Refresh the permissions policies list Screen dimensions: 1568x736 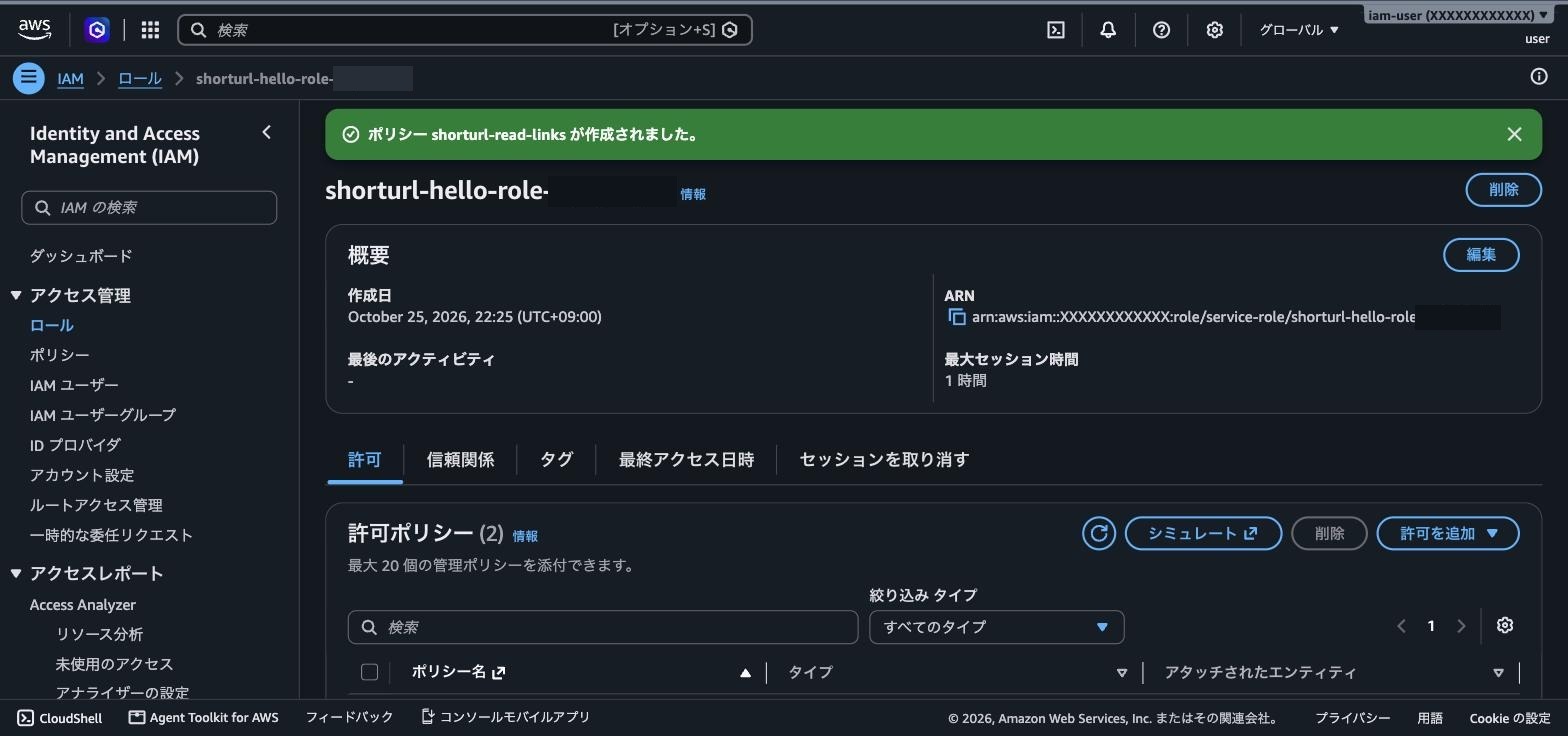pos(1098,533)
